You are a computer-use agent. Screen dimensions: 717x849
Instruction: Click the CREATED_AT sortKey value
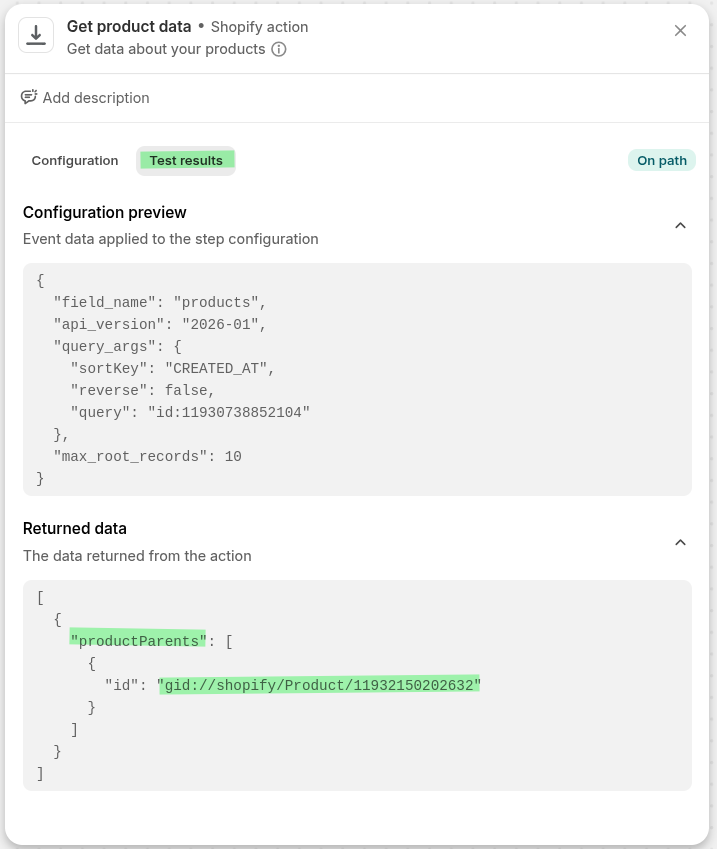pos(219,368)
